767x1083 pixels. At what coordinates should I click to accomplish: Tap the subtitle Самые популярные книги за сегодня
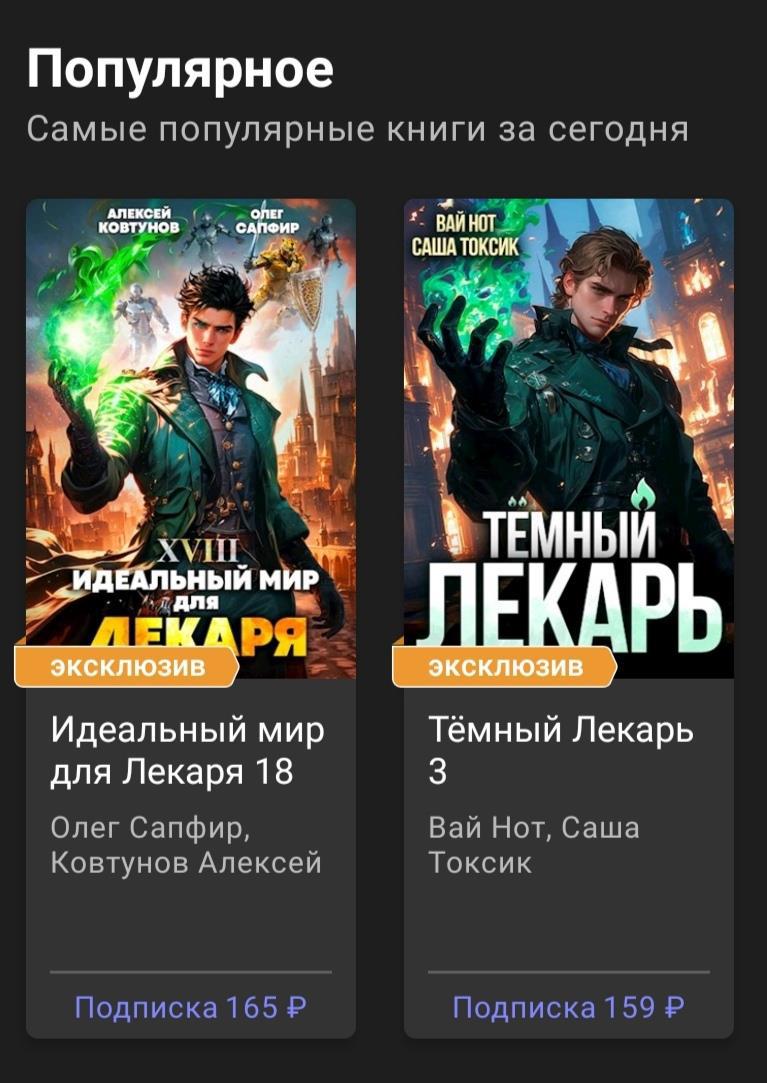tap(357, 129)
